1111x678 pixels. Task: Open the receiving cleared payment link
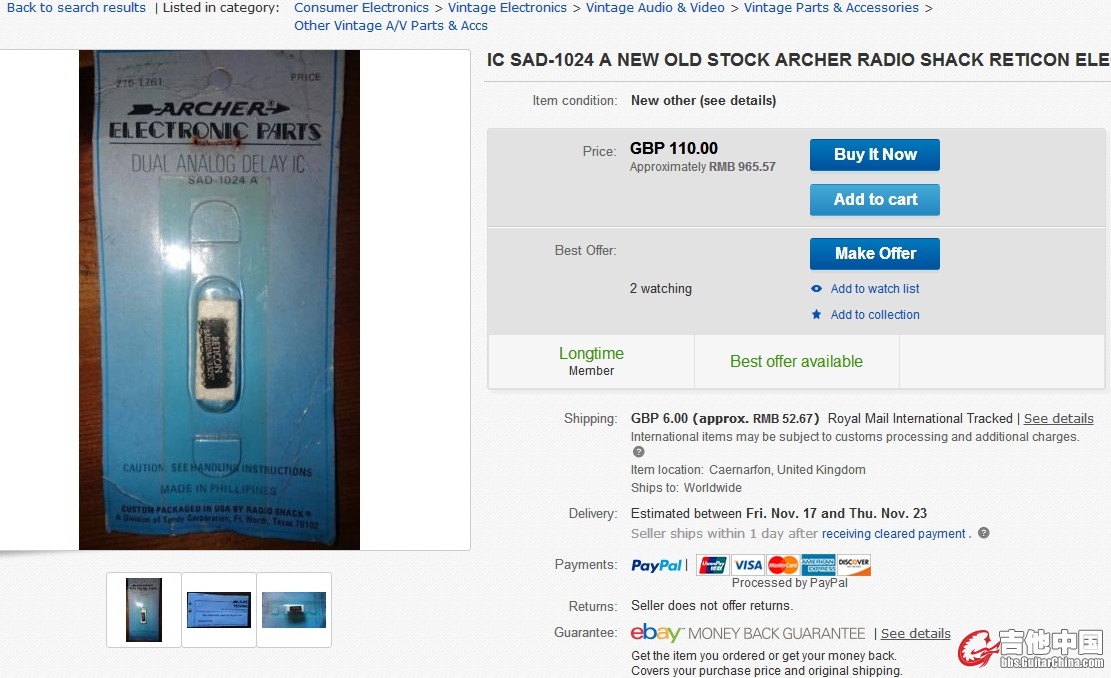893,533
